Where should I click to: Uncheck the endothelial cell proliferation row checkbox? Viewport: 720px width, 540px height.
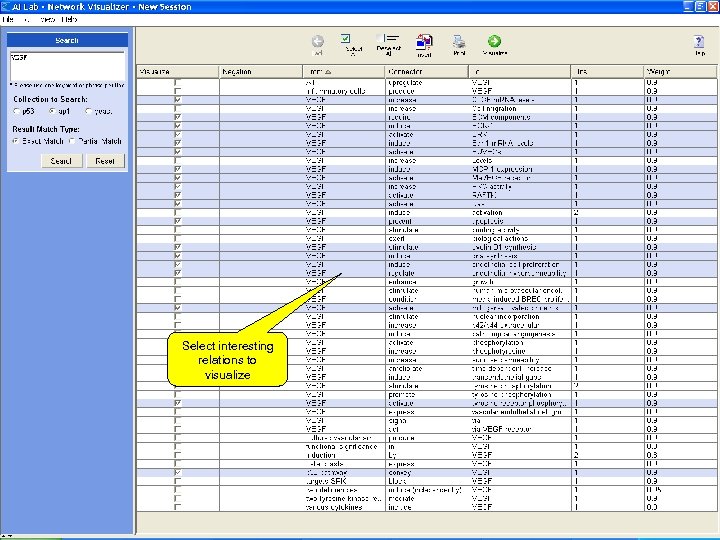click(x=178, y=264)
